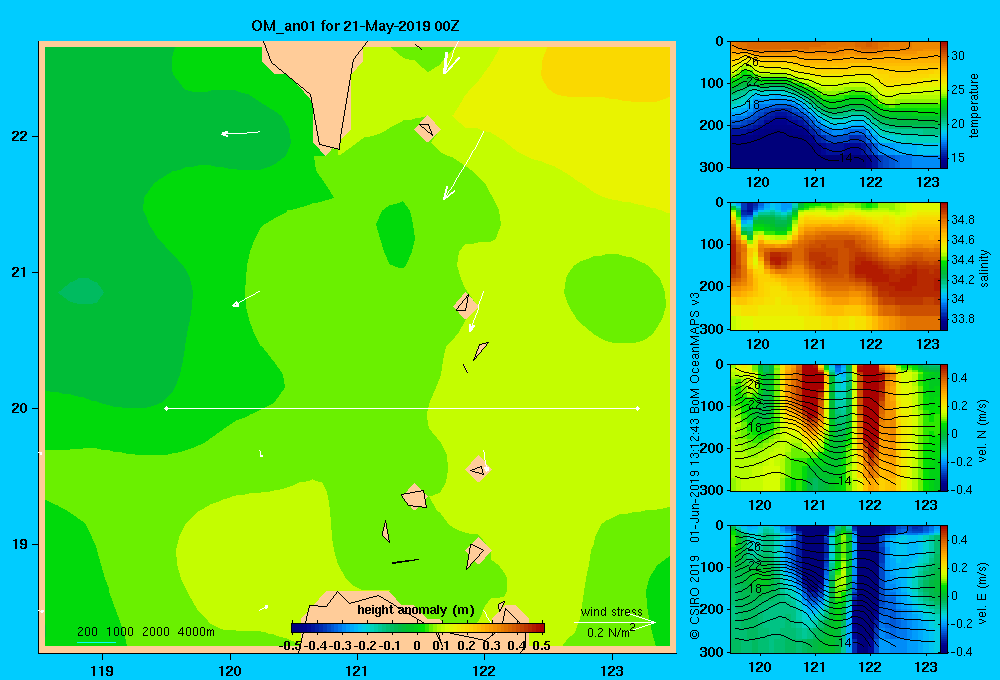Click the temperature color scale bar
The height and width of the screenshot is (680, 1000).
944,105
